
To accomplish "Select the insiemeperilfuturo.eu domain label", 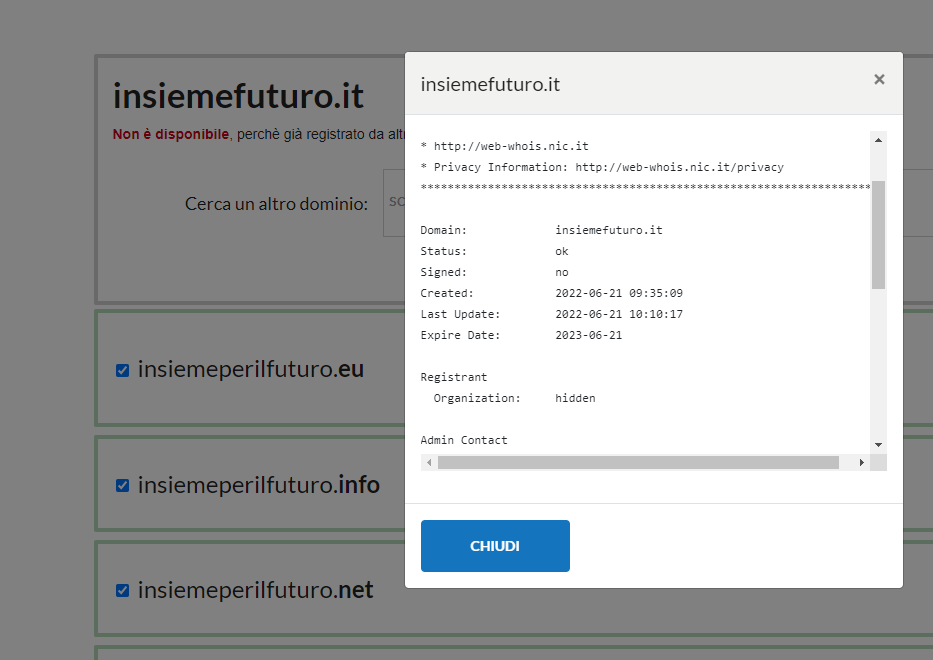I will (250, 370).
